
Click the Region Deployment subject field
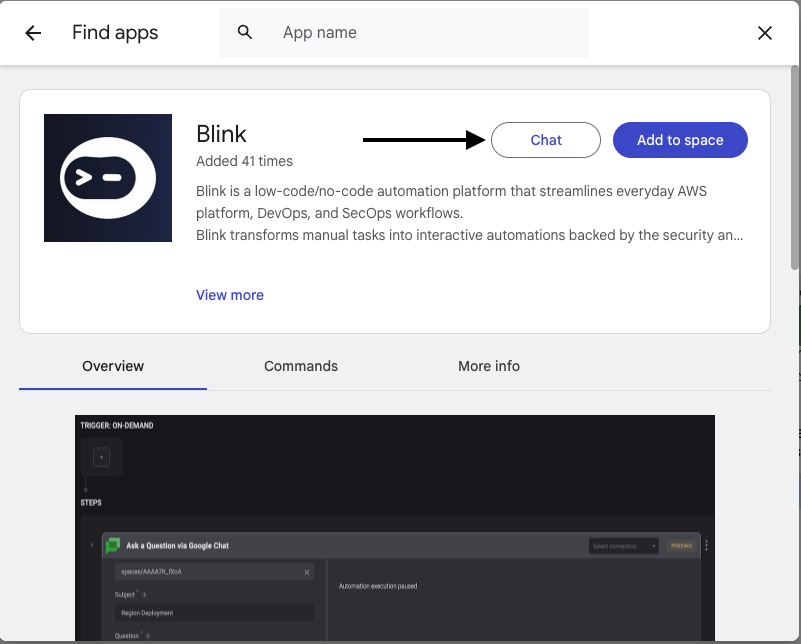tap(215, 613)
